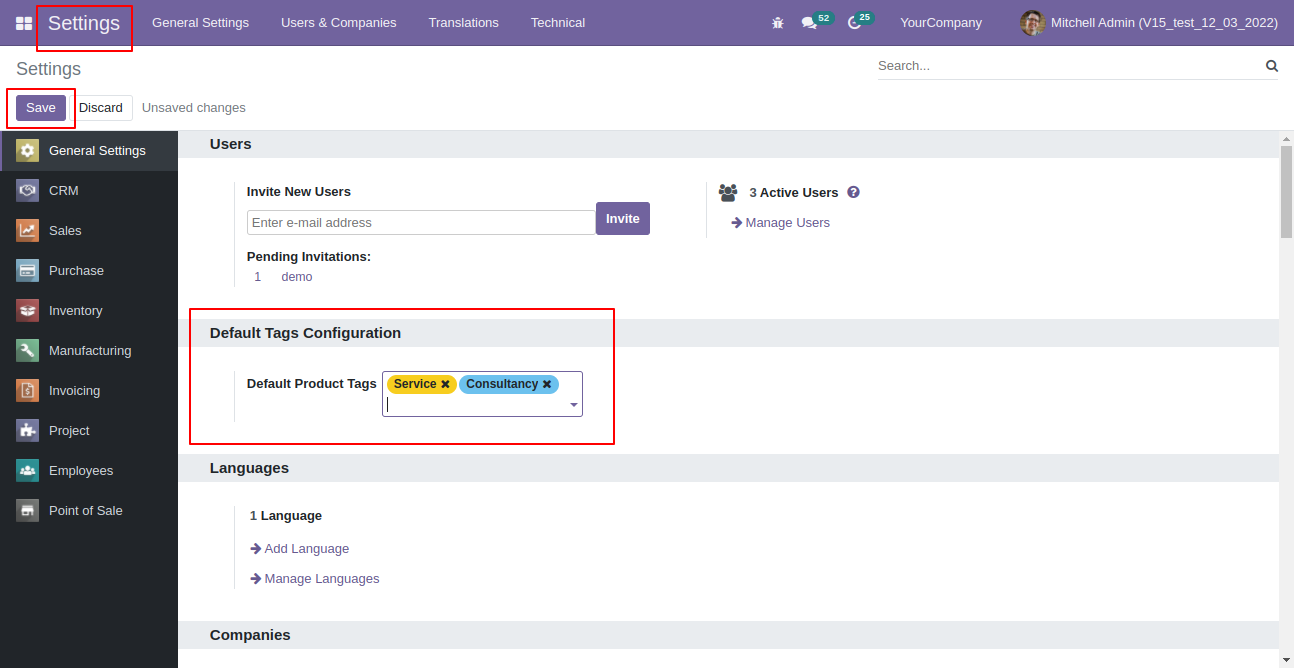Save the settings changes

click(41, 108)
